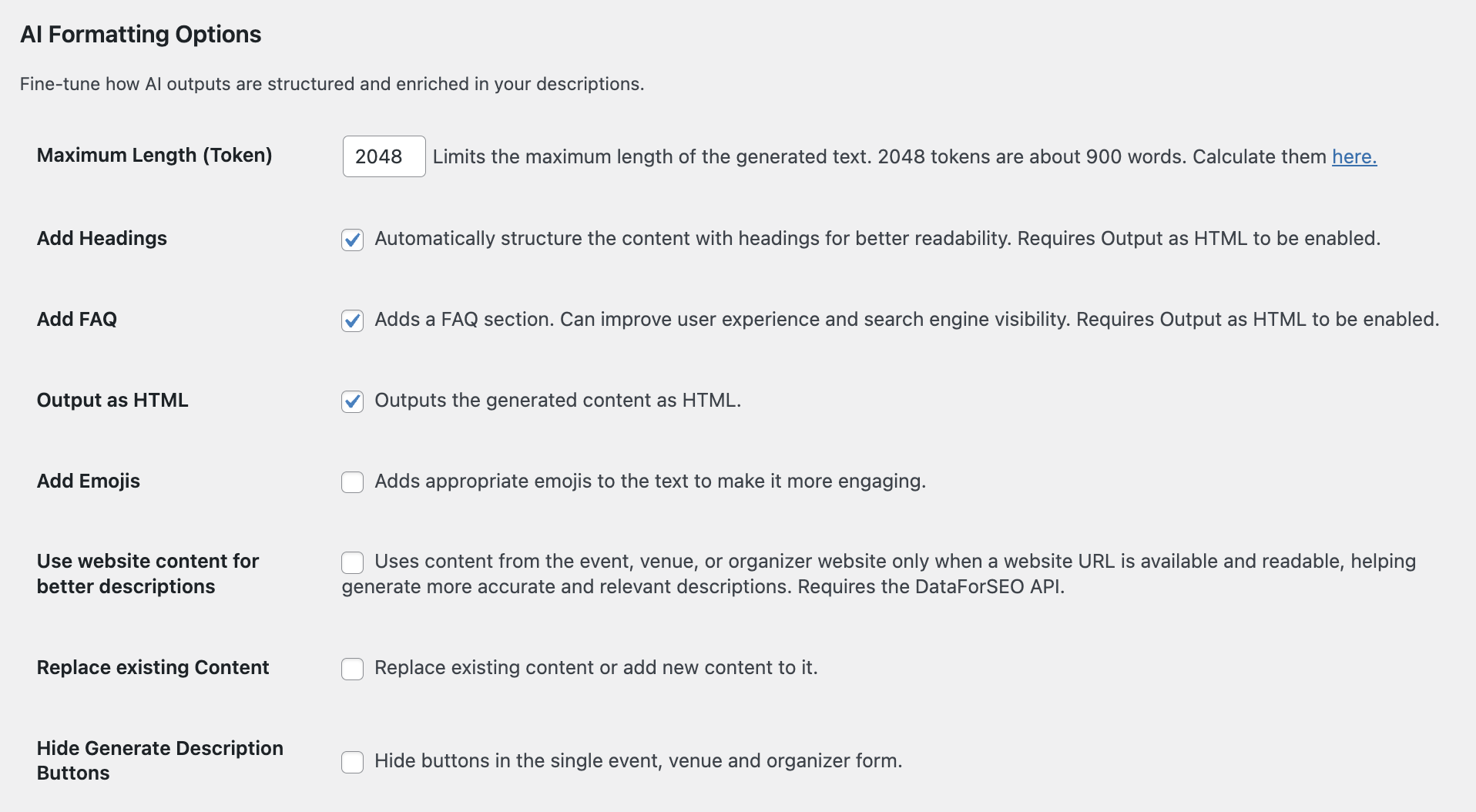Turn off the Output as HTML checkbox

352,401
